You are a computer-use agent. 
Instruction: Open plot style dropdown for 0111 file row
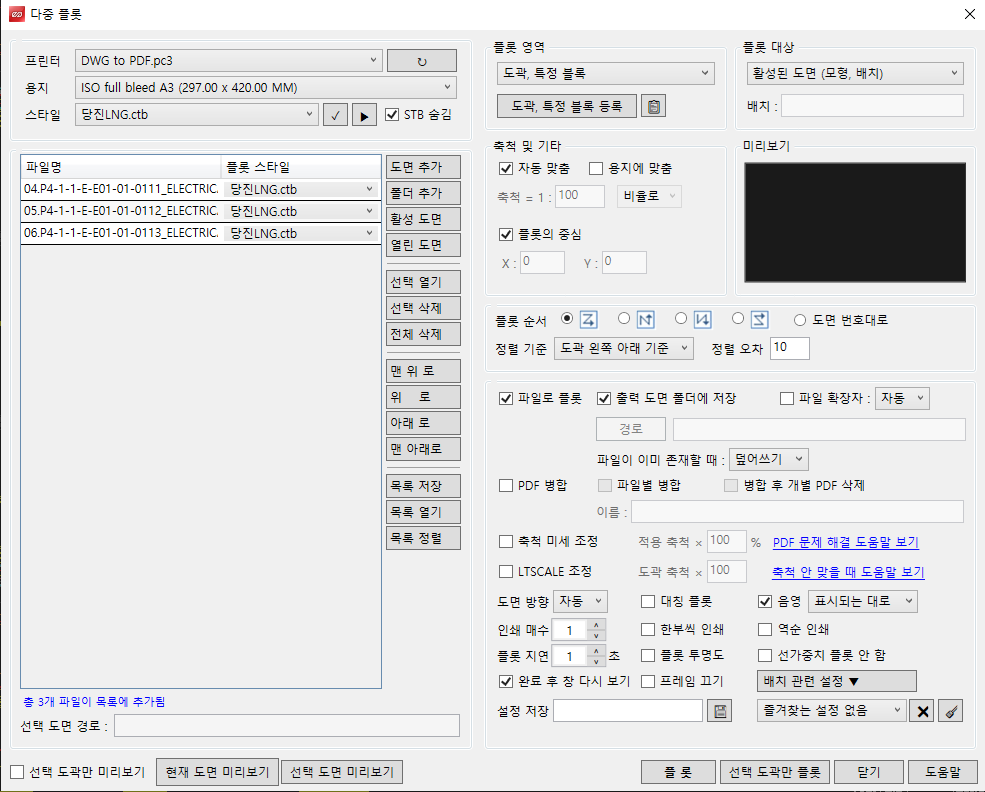(301, 189)
